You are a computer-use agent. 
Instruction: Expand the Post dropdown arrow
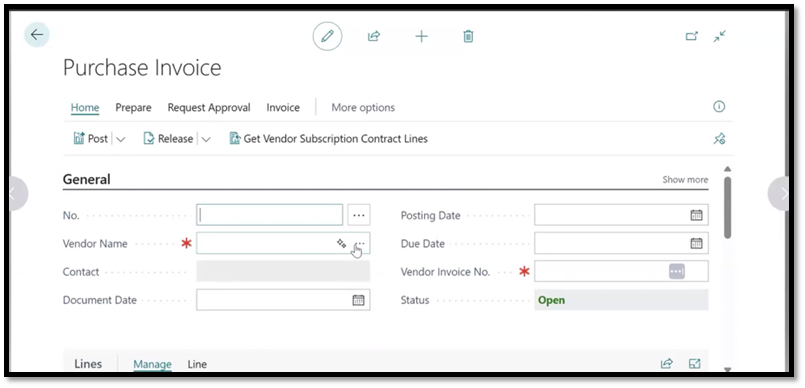[121, 139]
